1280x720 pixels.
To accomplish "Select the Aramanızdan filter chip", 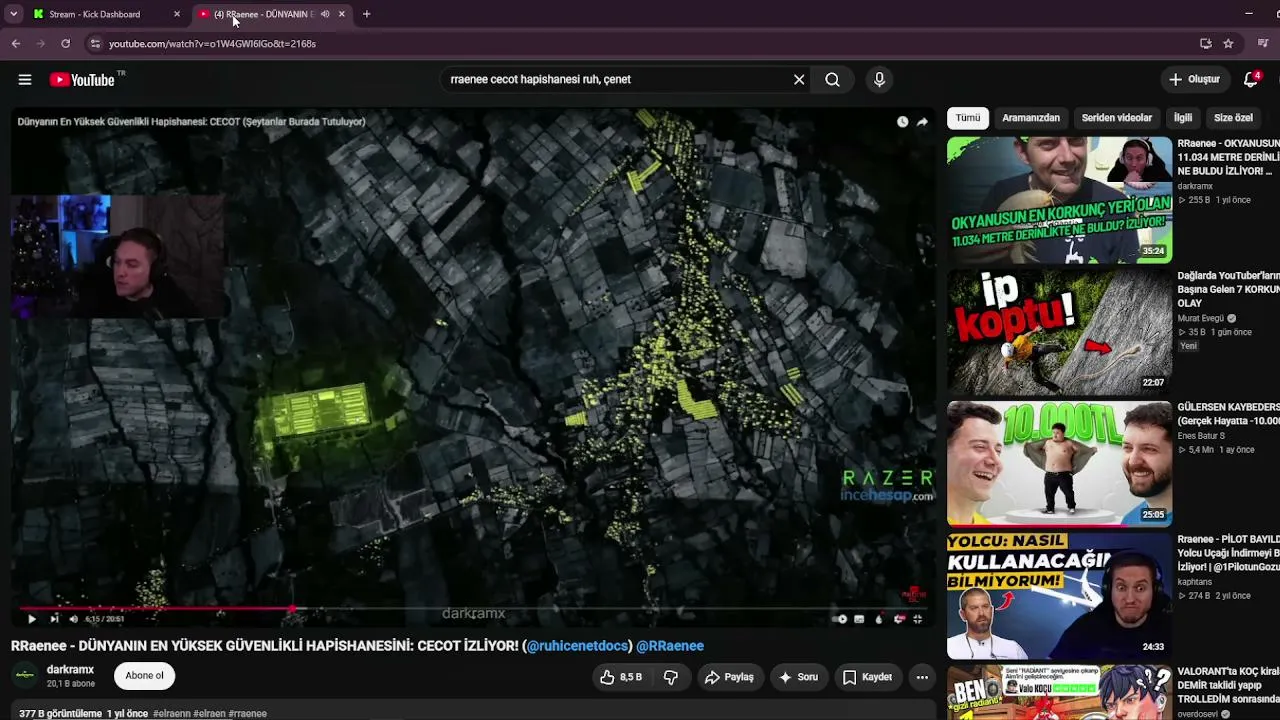I will [1031, 118].
